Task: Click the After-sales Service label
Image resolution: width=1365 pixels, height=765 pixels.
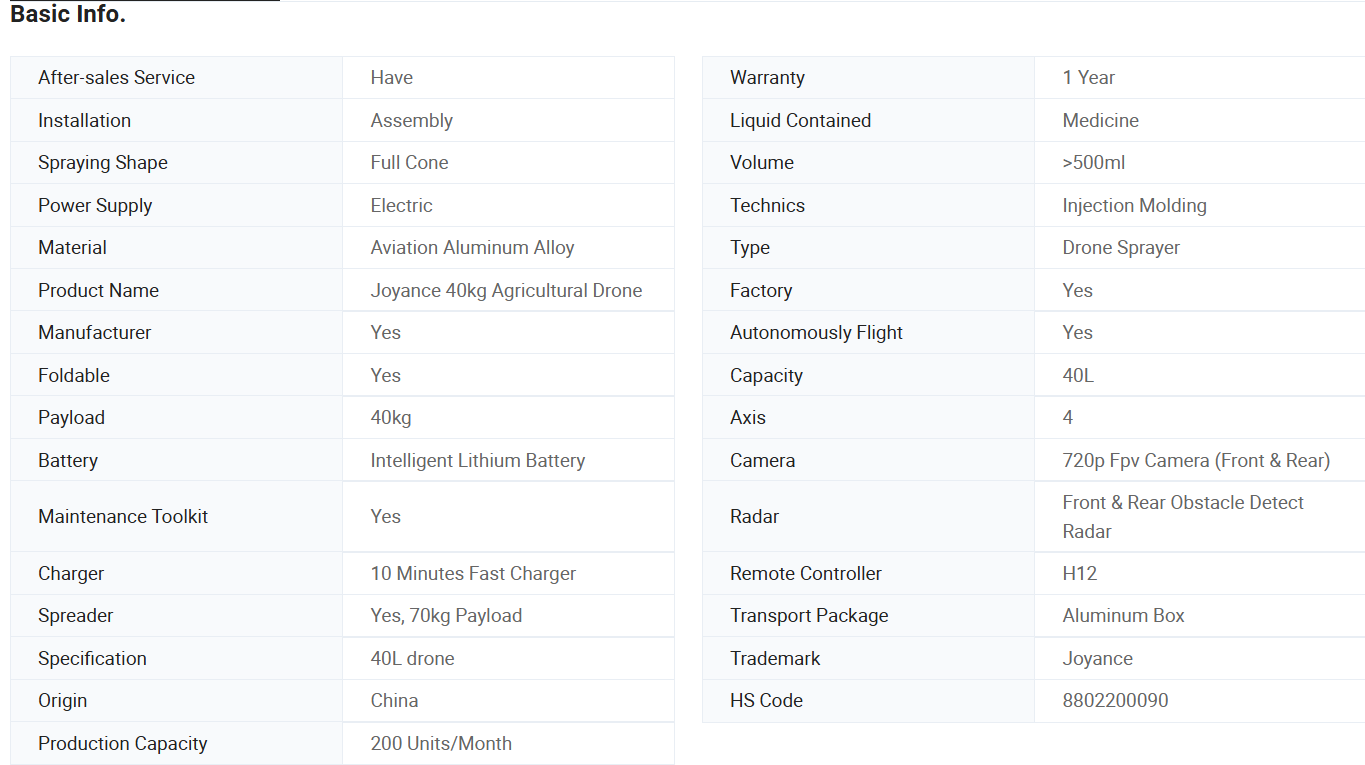Action: (x=116, y=77)
